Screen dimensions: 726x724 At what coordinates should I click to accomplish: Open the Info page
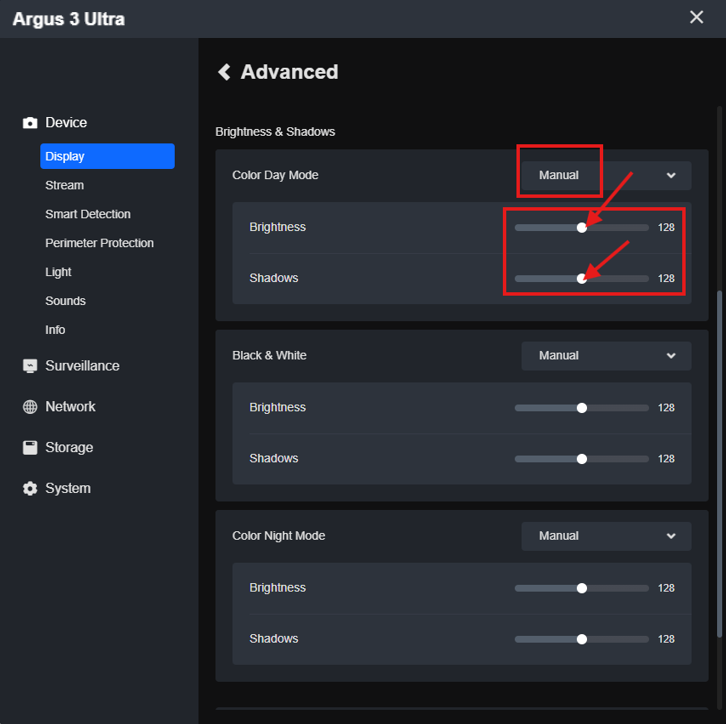click(x=55, y=330)
